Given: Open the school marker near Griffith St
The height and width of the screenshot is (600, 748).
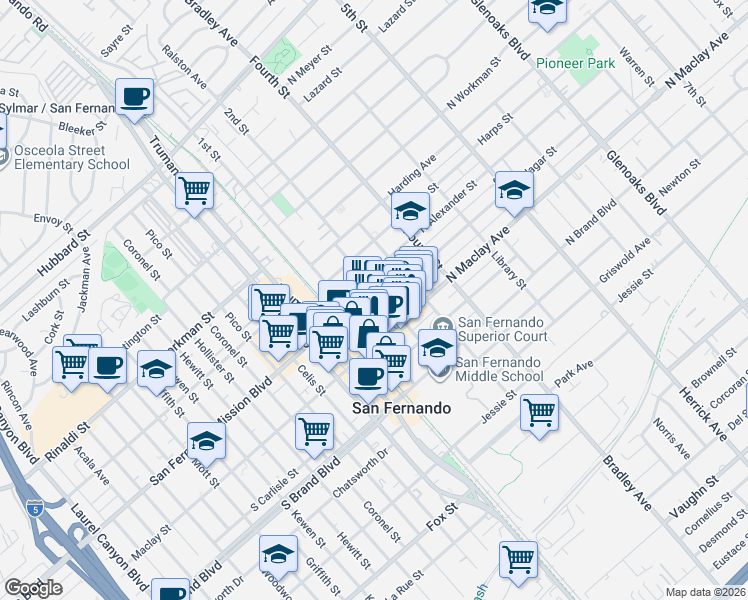Looking at the screenshot, I should (156, 372).
